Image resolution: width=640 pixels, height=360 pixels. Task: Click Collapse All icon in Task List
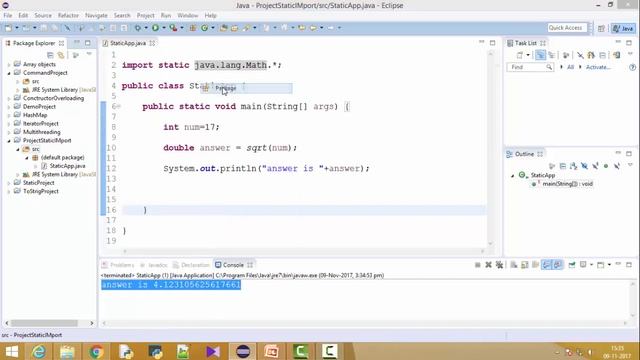coord(602,55)
